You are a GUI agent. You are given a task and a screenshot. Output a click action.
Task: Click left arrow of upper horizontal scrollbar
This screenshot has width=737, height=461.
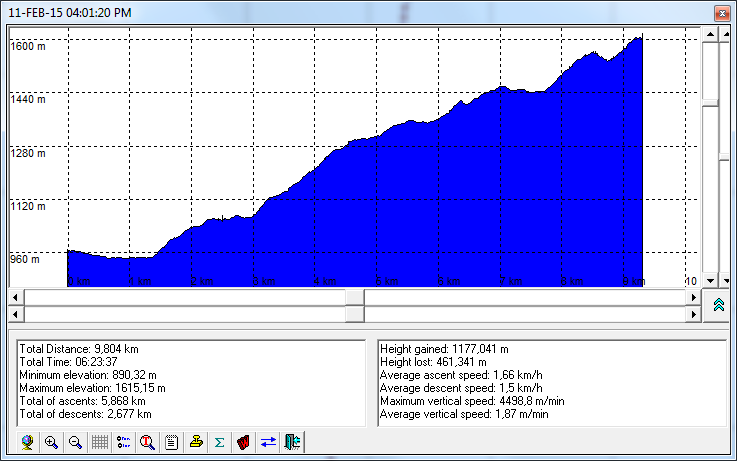coord(15,297)
